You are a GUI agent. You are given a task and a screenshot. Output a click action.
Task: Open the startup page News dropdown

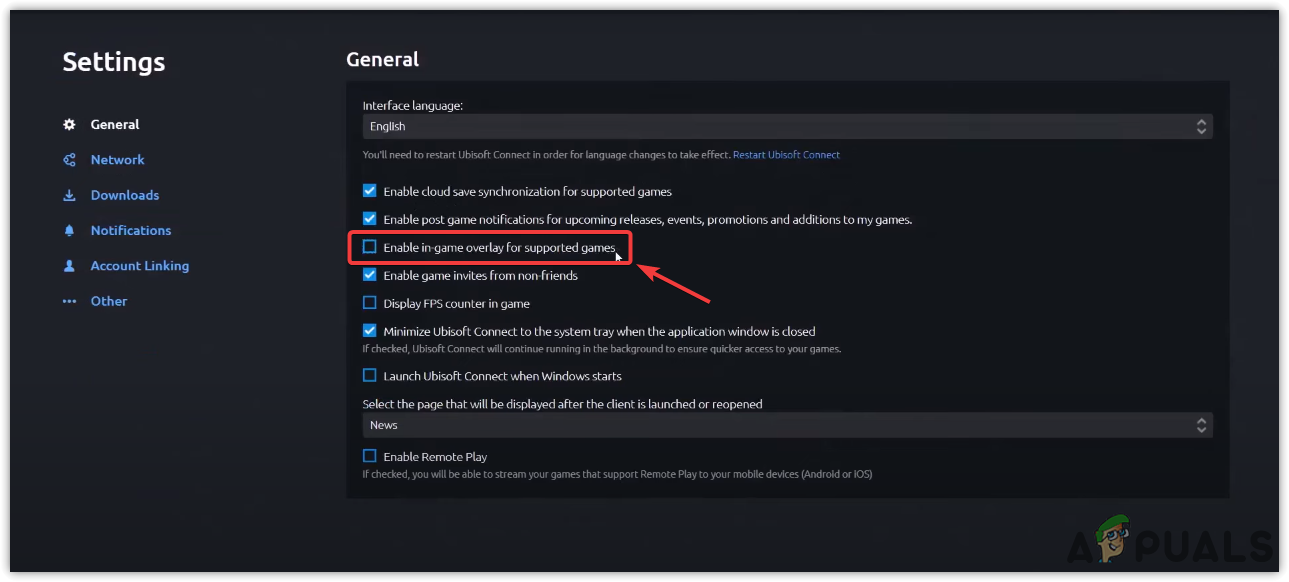pos(786,425)
